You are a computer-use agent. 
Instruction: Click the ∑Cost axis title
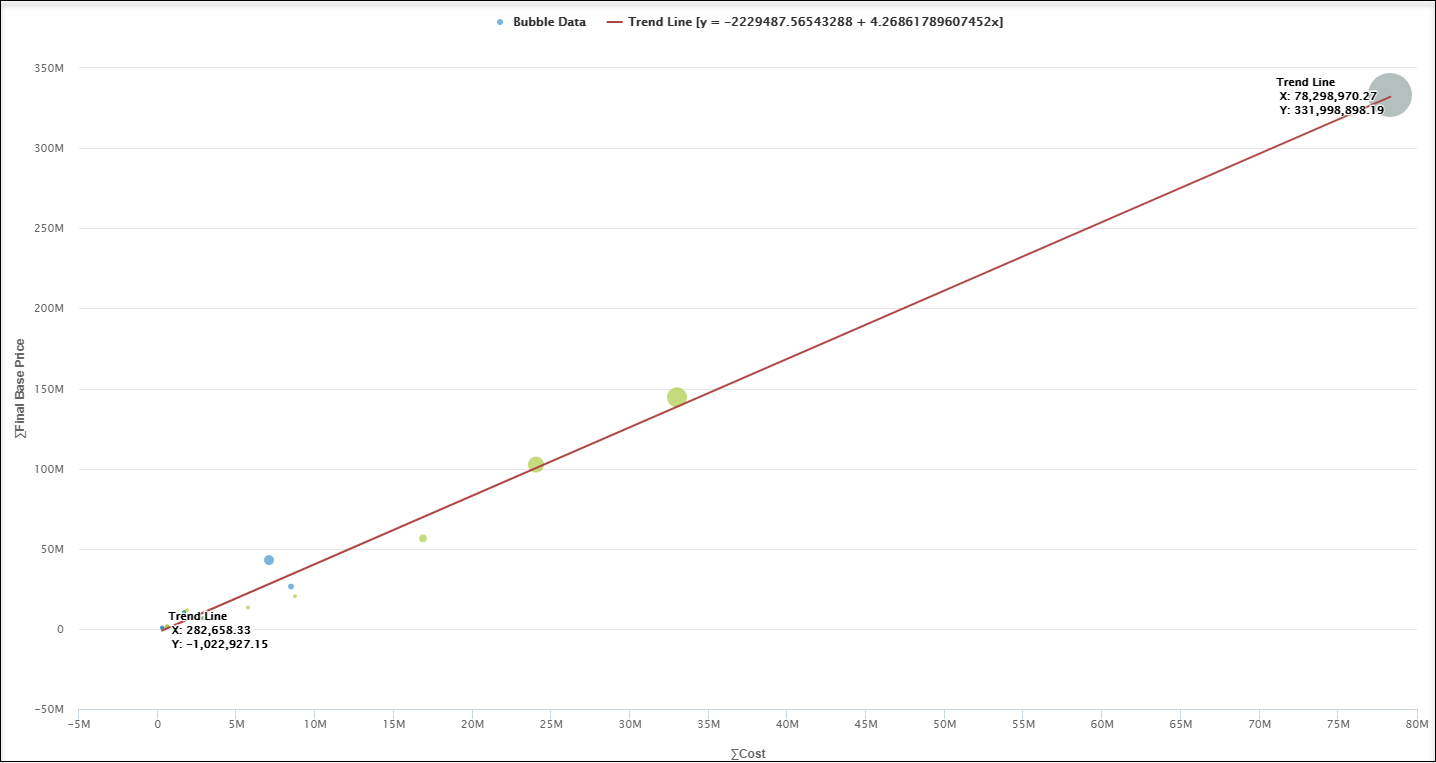(747, 754)
